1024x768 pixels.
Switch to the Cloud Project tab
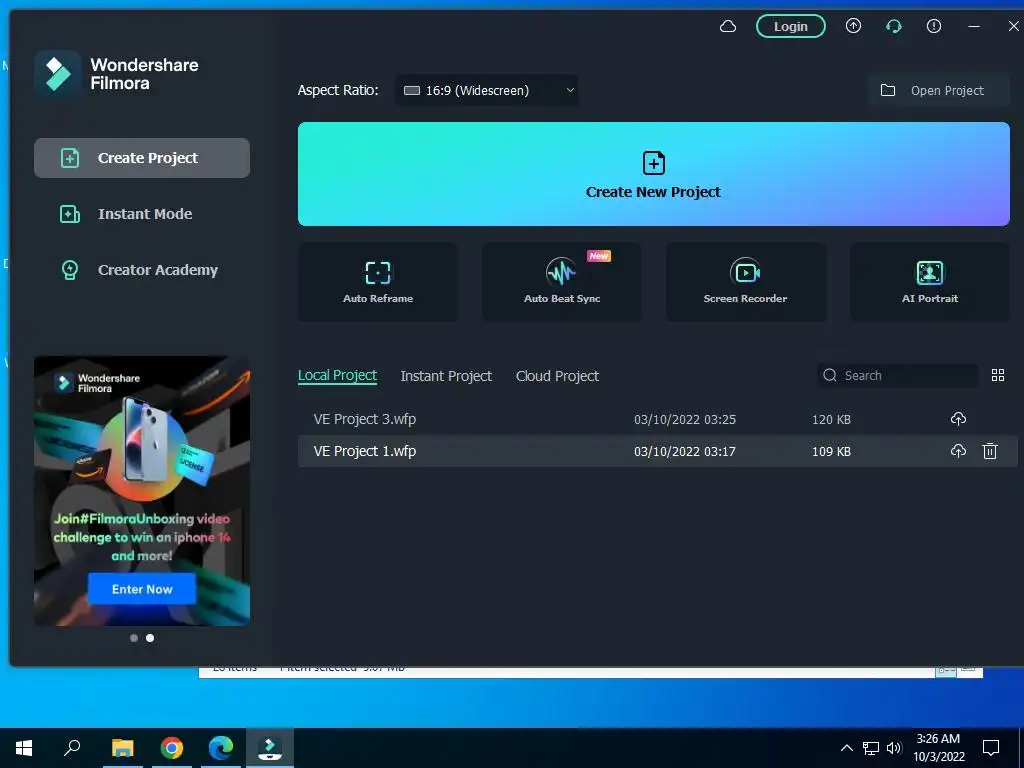coord(557,376)
